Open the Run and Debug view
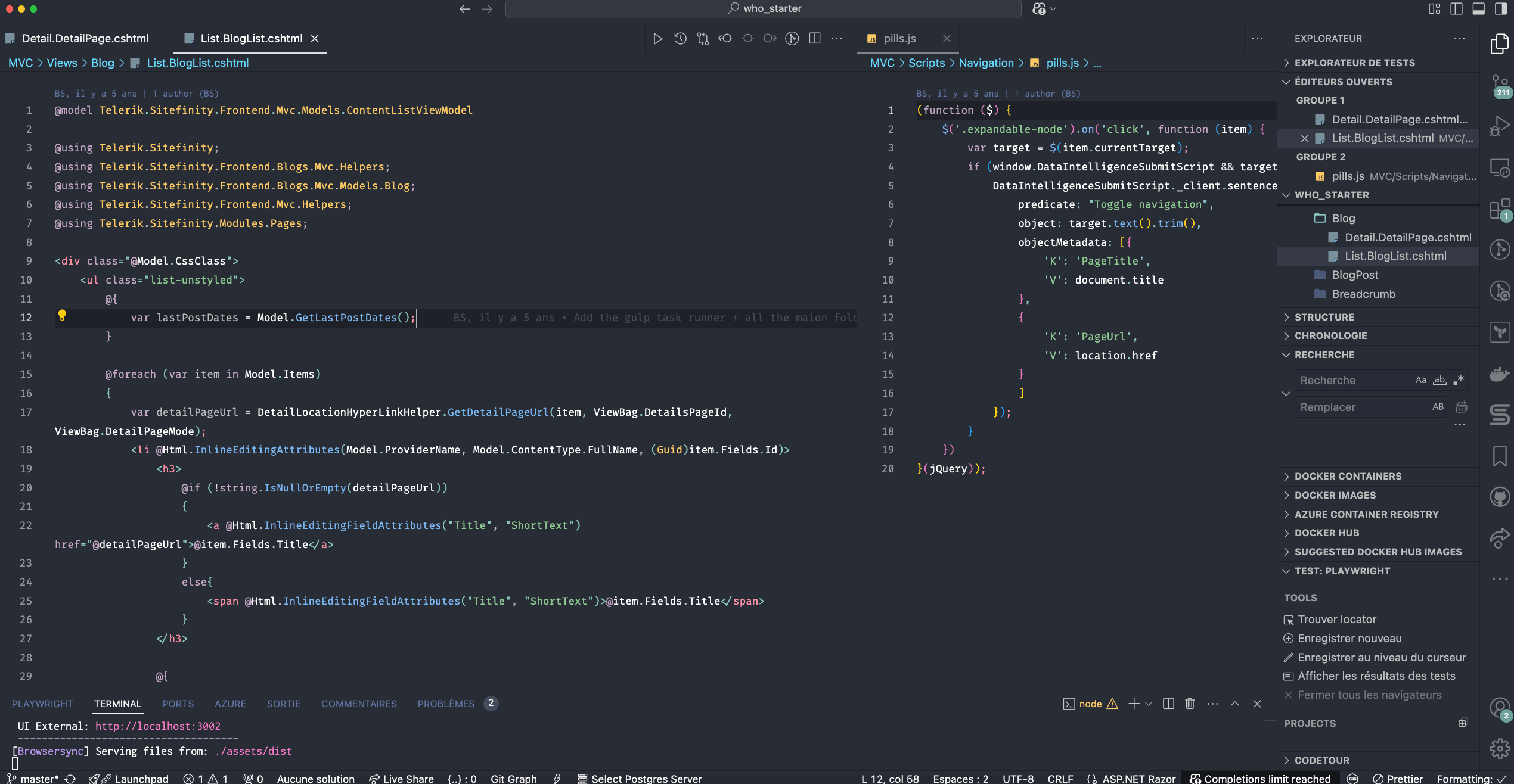The width and height of the screenshot is (1514, 784). tap(1499, 127)
